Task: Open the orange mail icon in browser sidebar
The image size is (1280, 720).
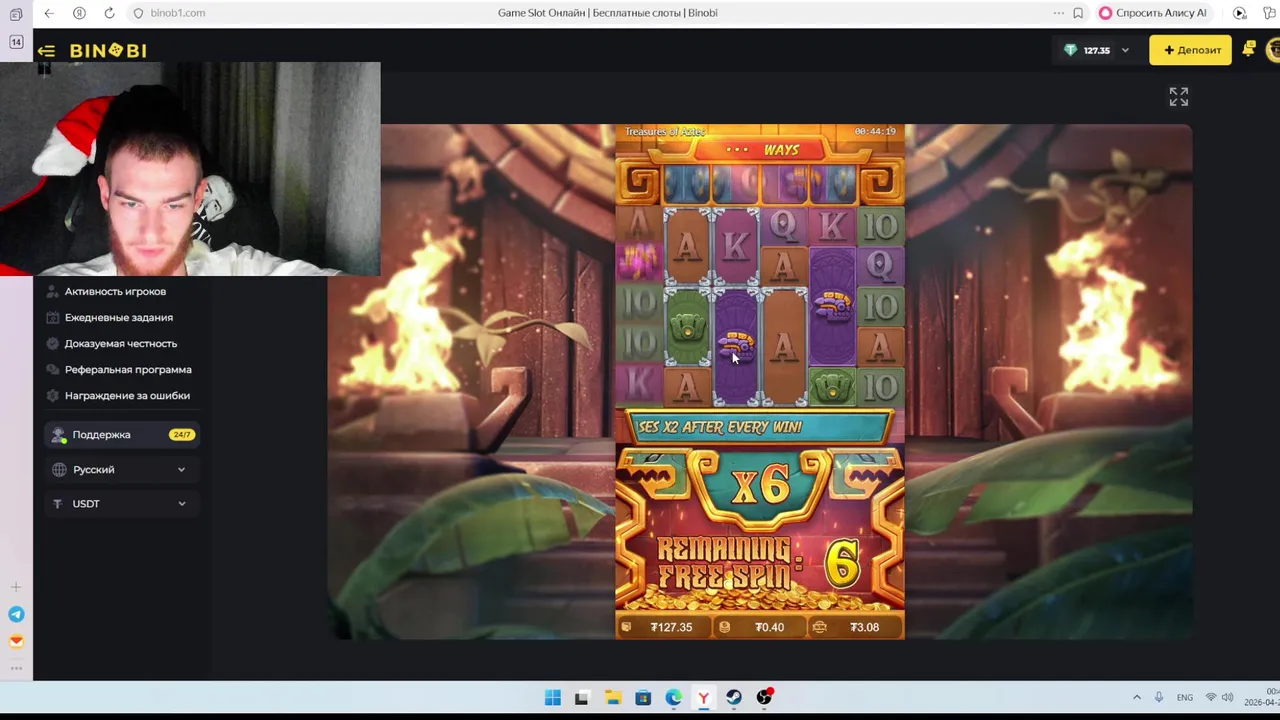Action: click(16, 642)
